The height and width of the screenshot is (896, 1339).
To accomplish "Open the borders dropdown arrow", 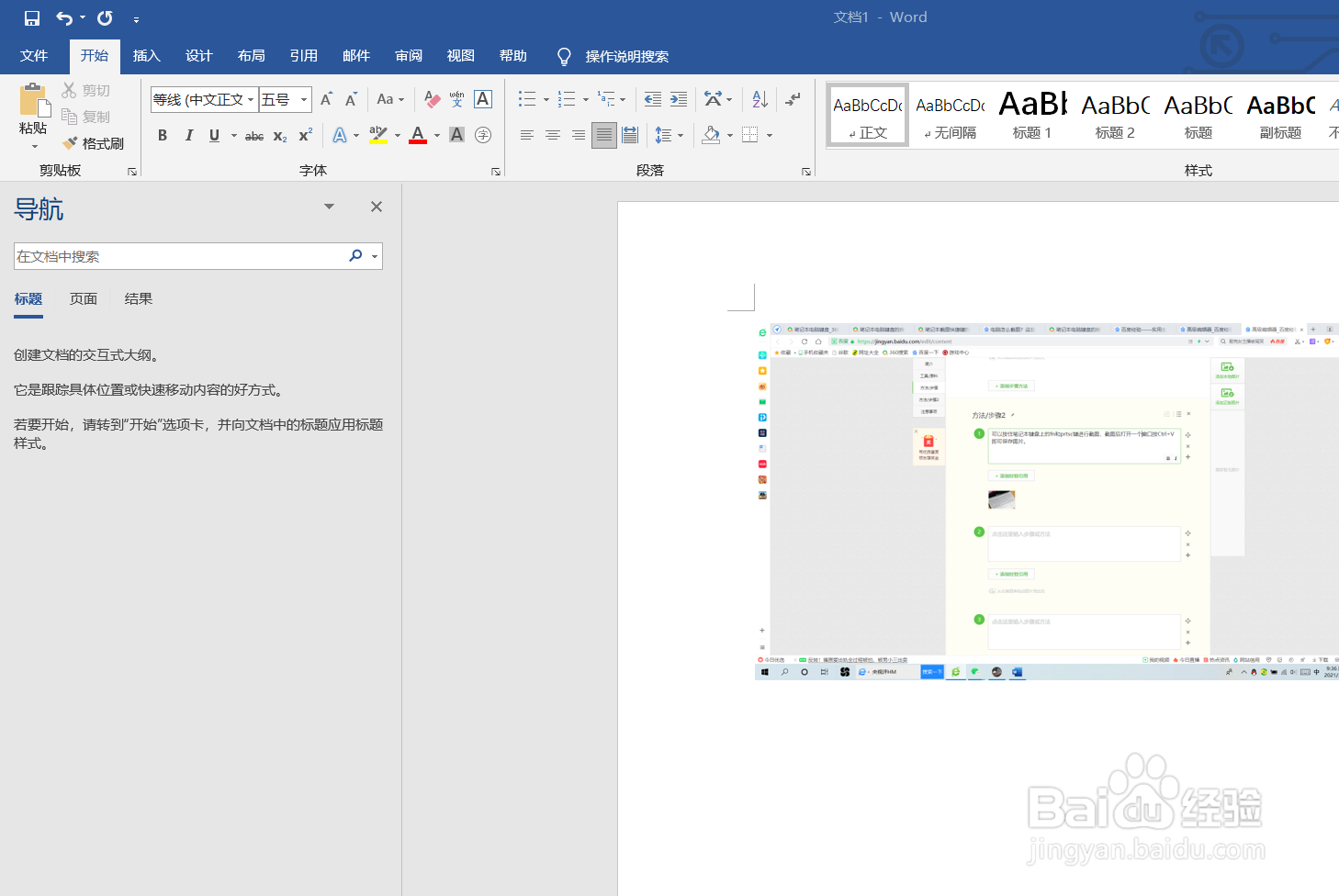I will coord(770,136).
